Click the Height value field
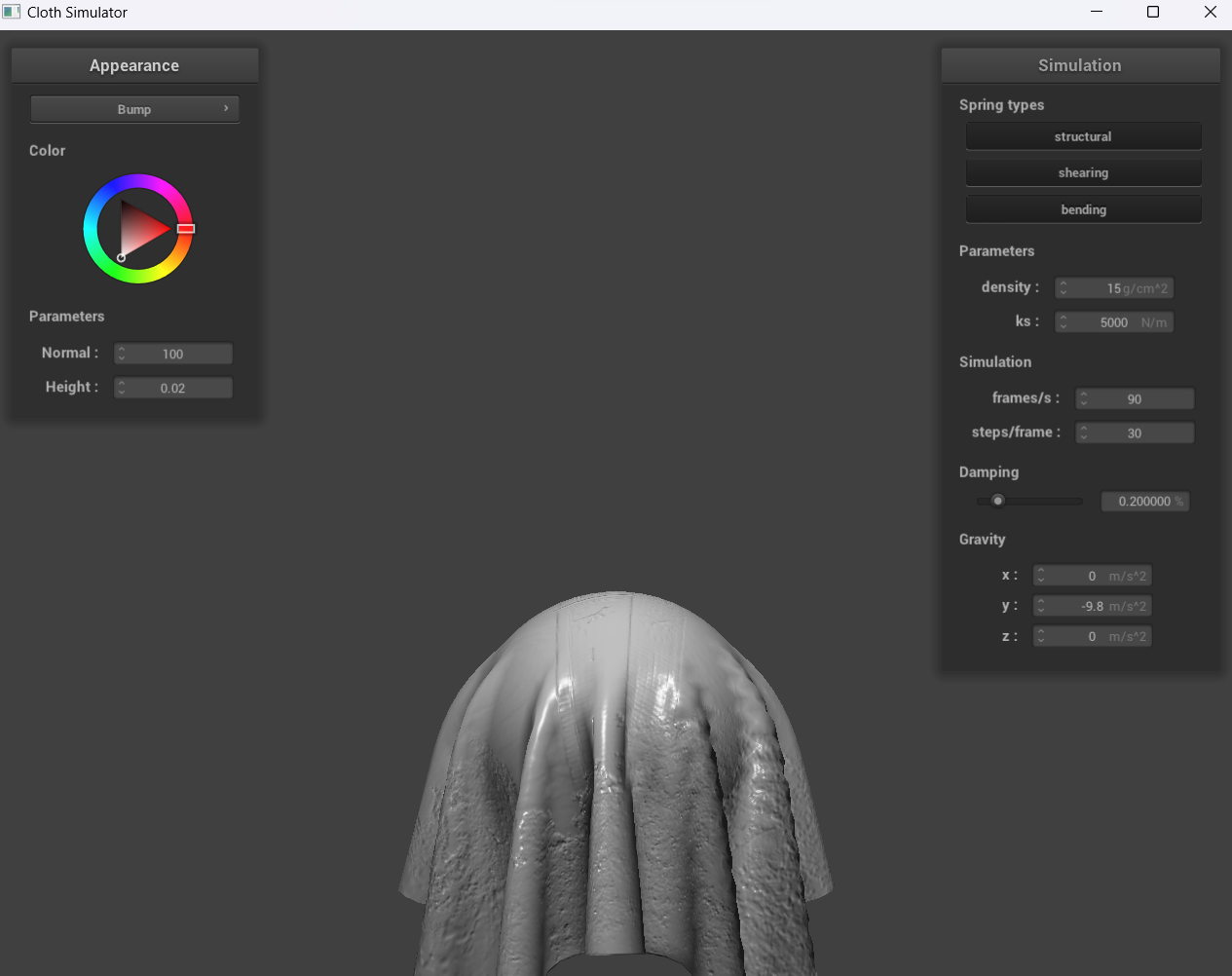 [x=173, y=388]
